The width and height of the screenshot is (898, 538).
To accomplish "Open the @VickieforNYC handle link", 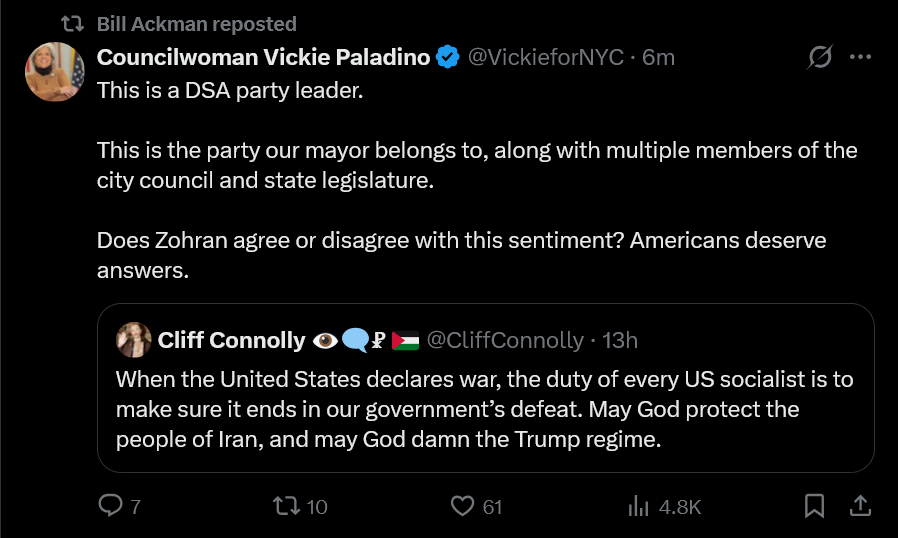I will (x=546, y=57).
